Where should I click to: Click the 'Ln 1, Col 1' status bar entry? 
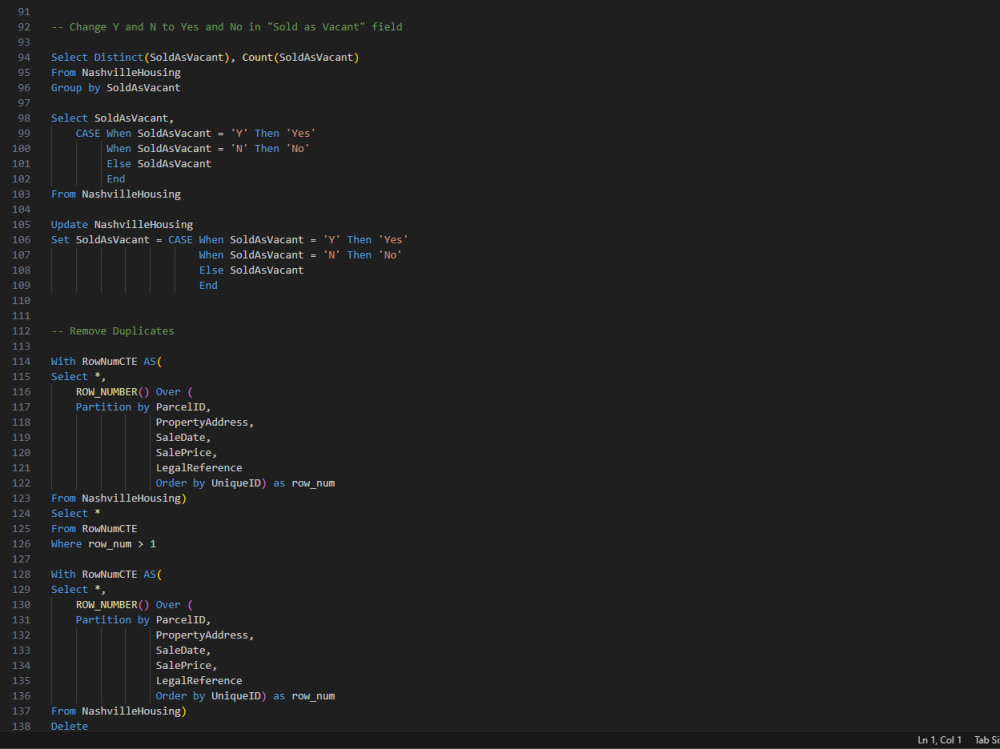[939, 740]
